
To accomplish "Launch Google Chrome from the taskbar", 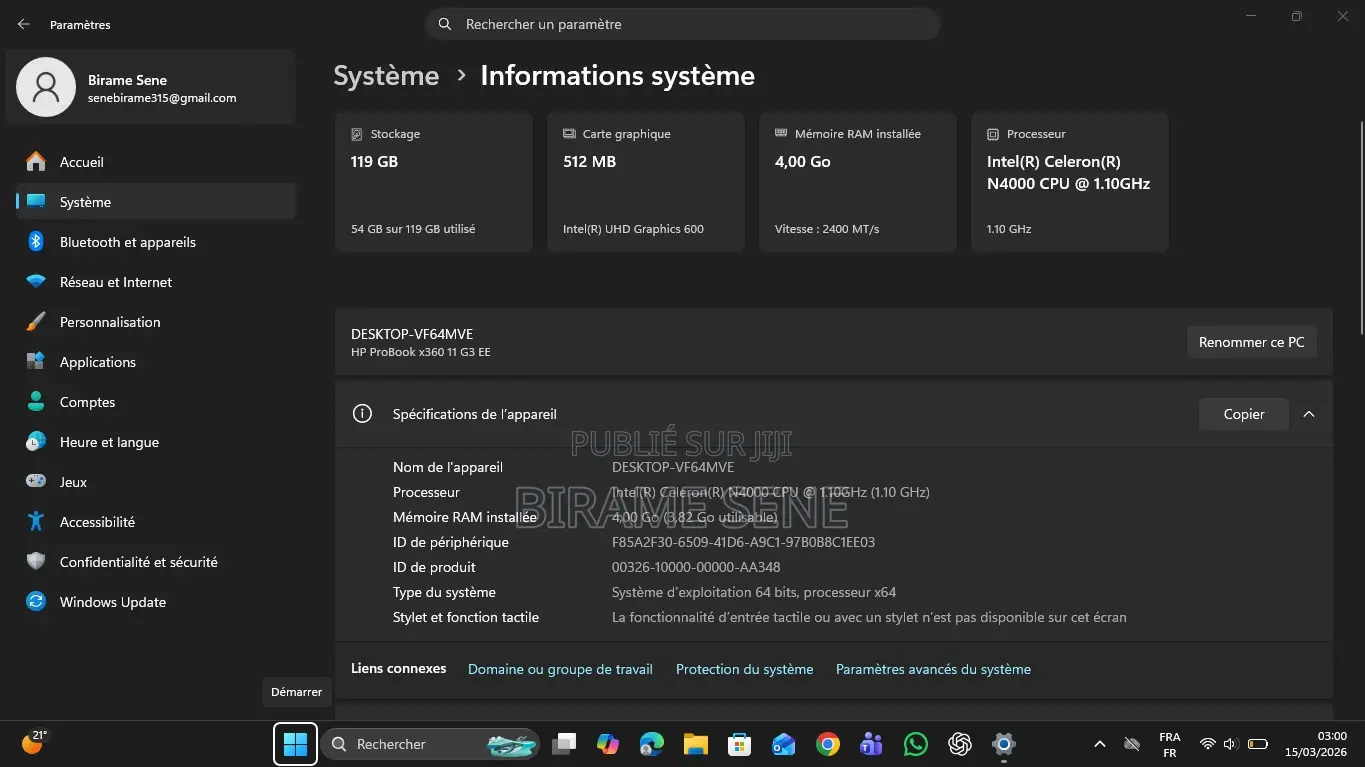I will click(827, 744).
